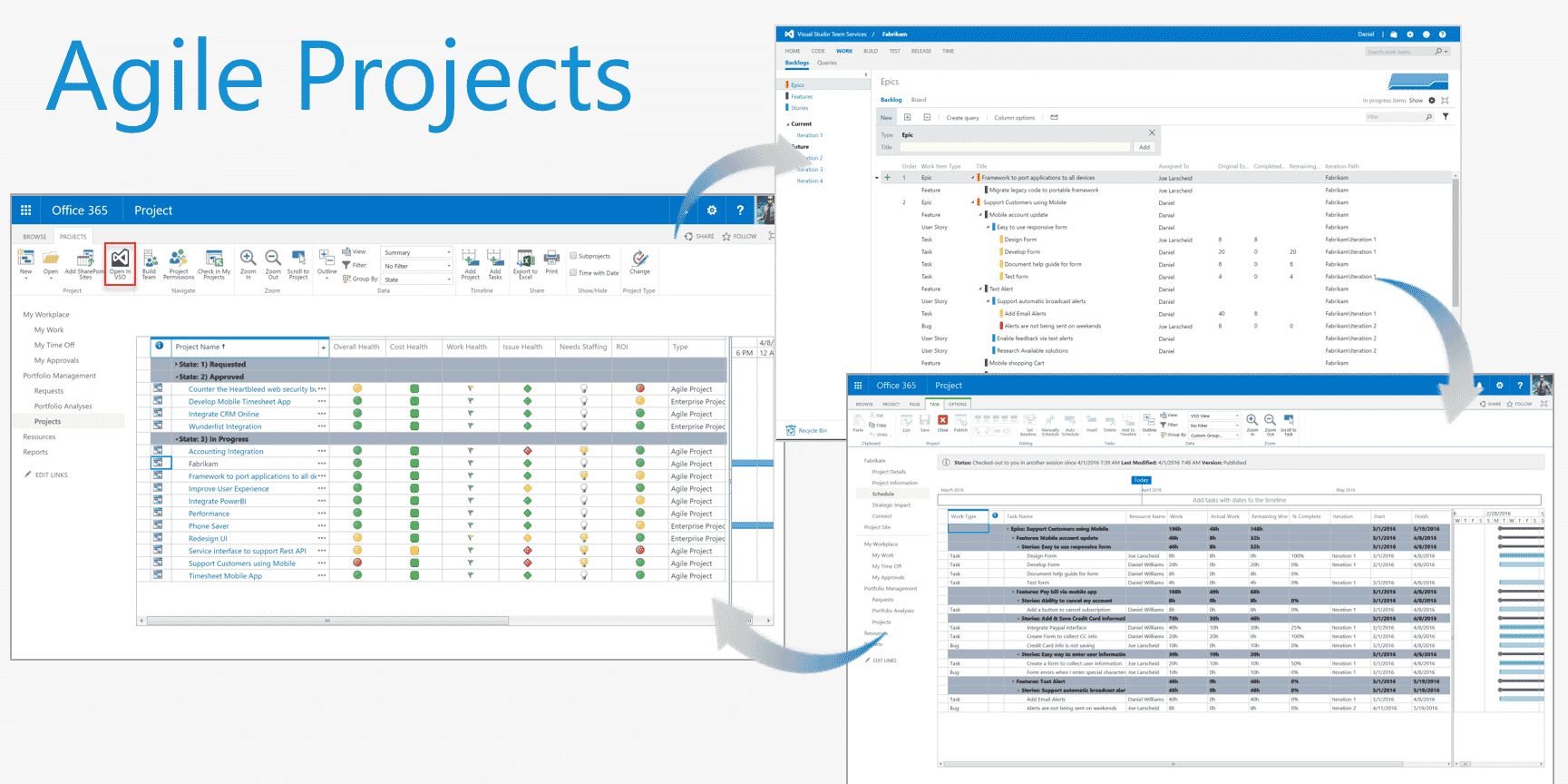Click Zoom Out in the Project Center ribbon
This screenshot has width=1568, height=784.
pyautogui.click(x=273, y=263)
